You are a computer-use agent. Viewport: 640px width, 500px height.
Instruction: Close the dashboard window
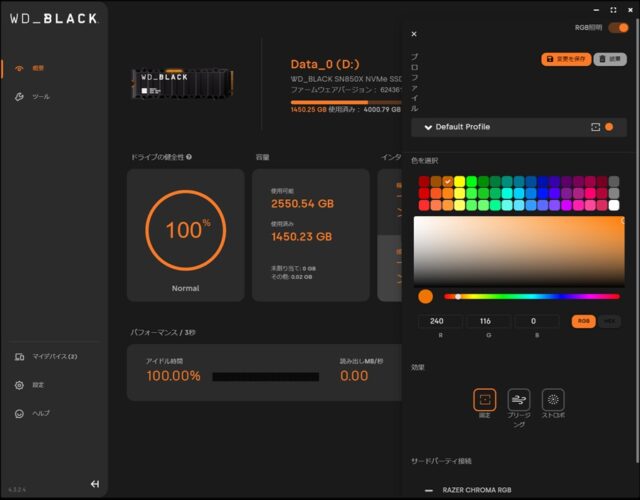(630, 10)
